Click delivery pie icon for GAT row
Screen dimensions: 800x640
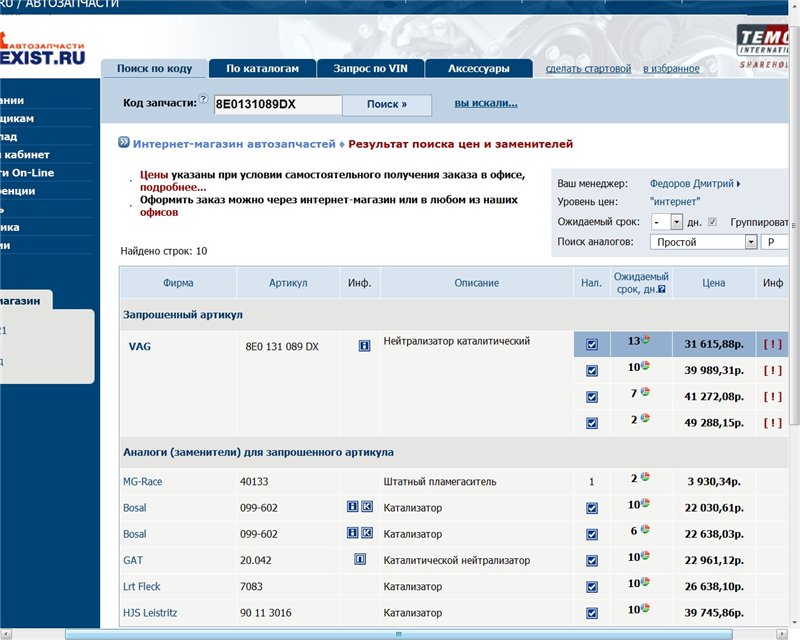click(645, 555)
